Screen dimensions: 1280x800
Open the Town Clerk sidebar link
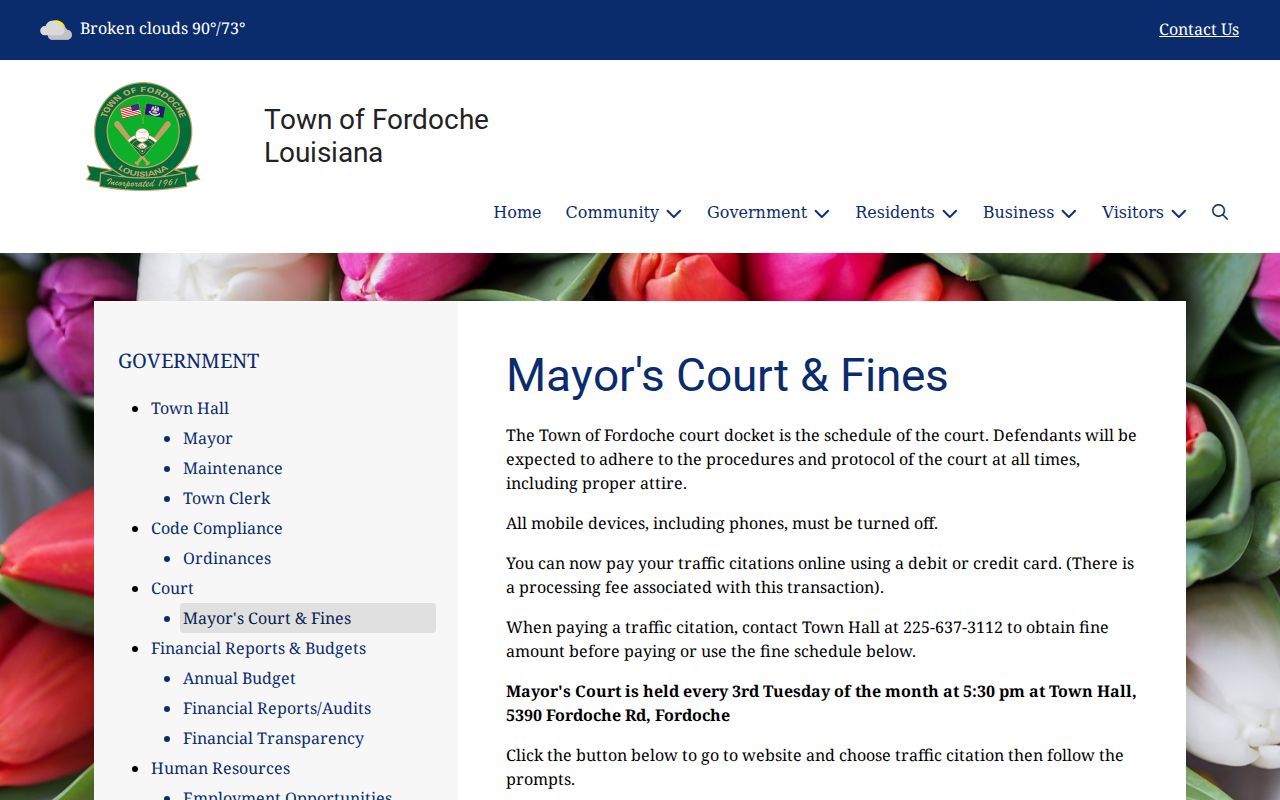227,498
